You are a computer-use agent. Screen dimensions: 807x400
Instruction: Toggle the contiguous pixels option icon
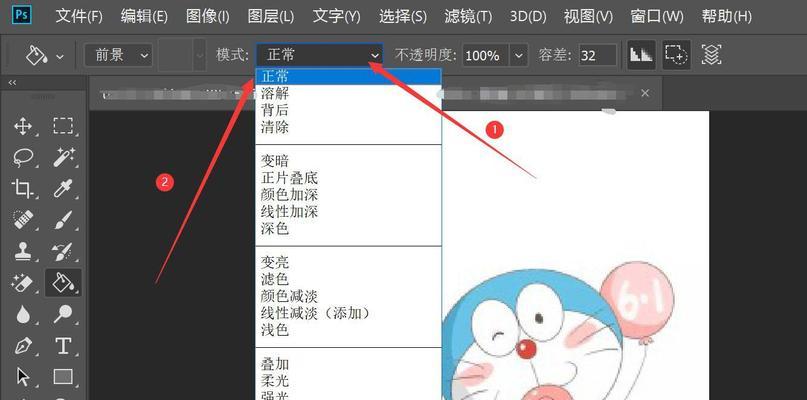676,55
